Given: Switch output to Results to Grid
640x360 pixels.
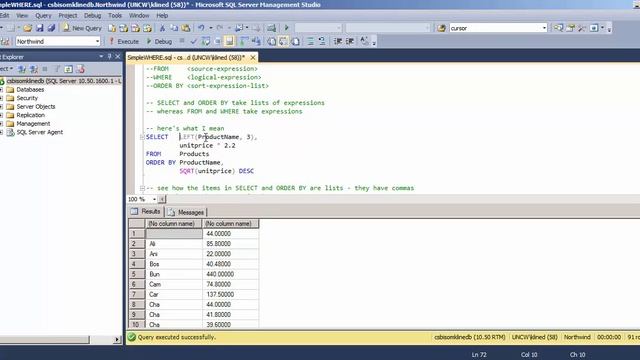Looking at the screenshot, I should (283, 41).
